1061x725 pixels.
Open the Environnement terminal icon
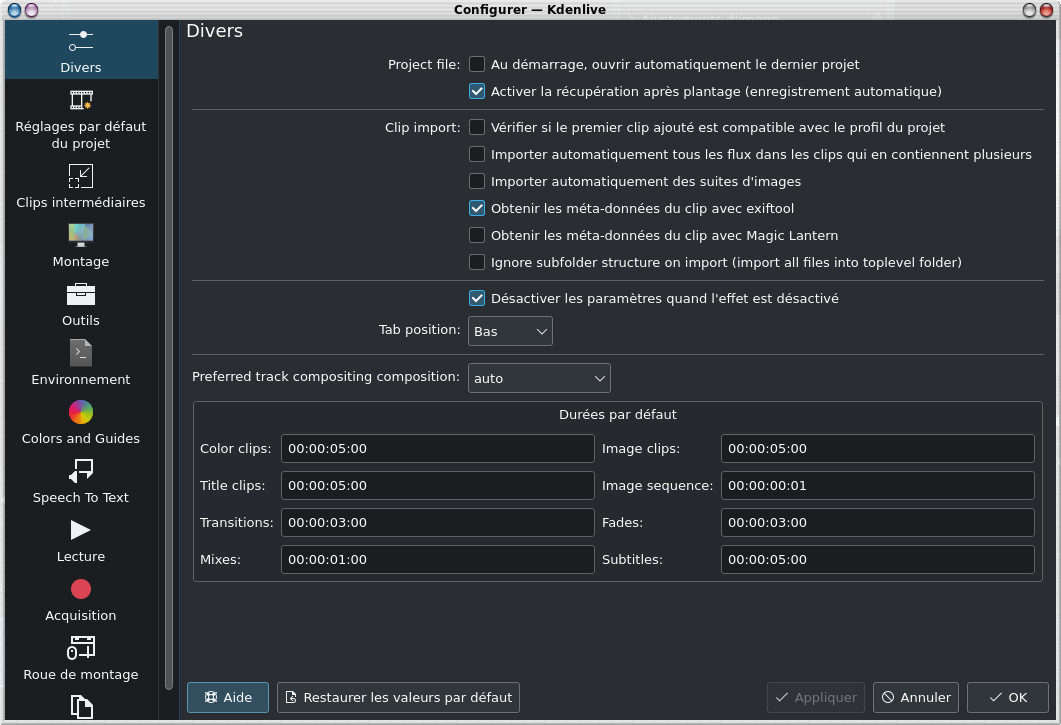tap(81, 353)
